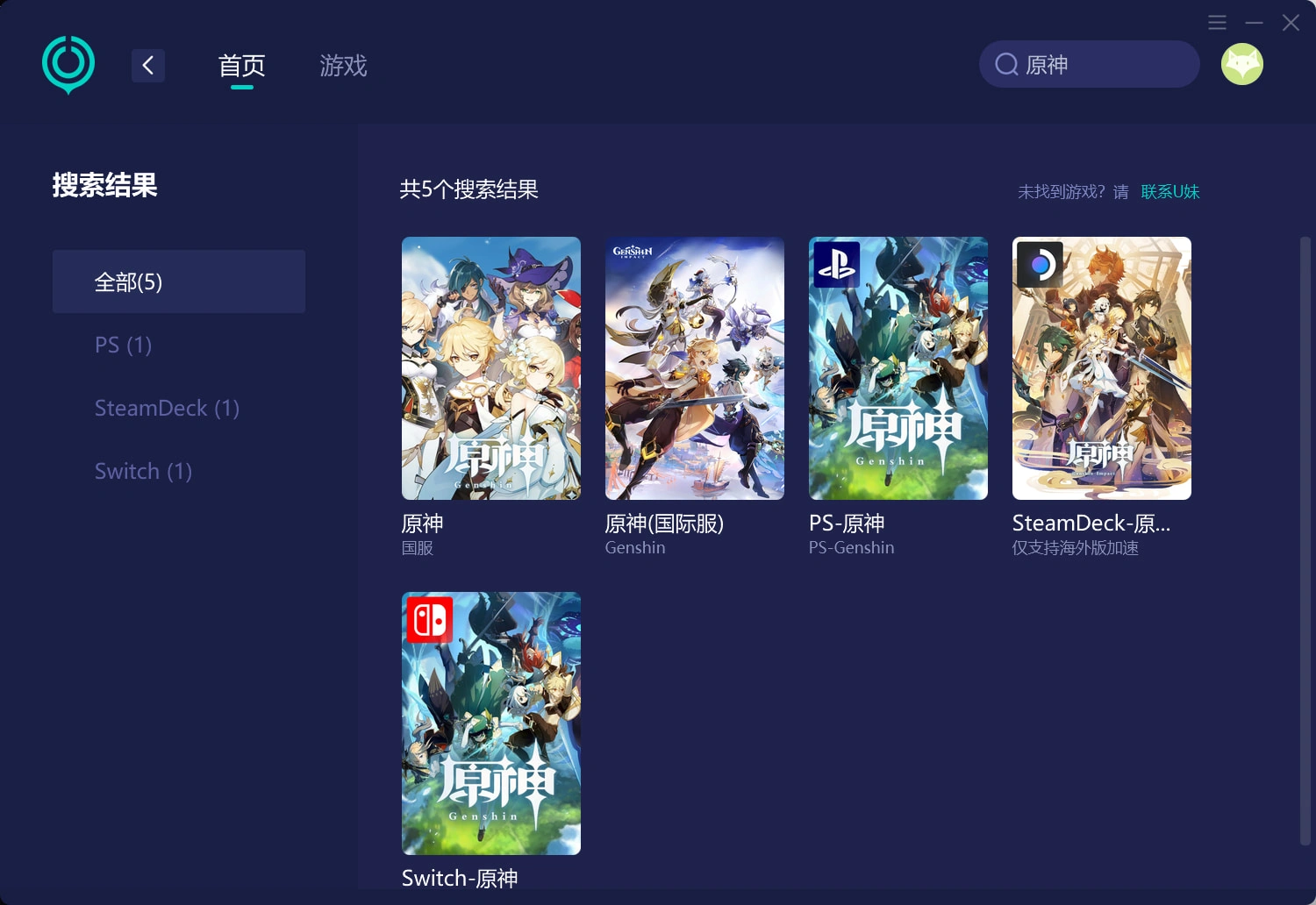Click the 共5个搜索结果 heading

pos(468,189)
